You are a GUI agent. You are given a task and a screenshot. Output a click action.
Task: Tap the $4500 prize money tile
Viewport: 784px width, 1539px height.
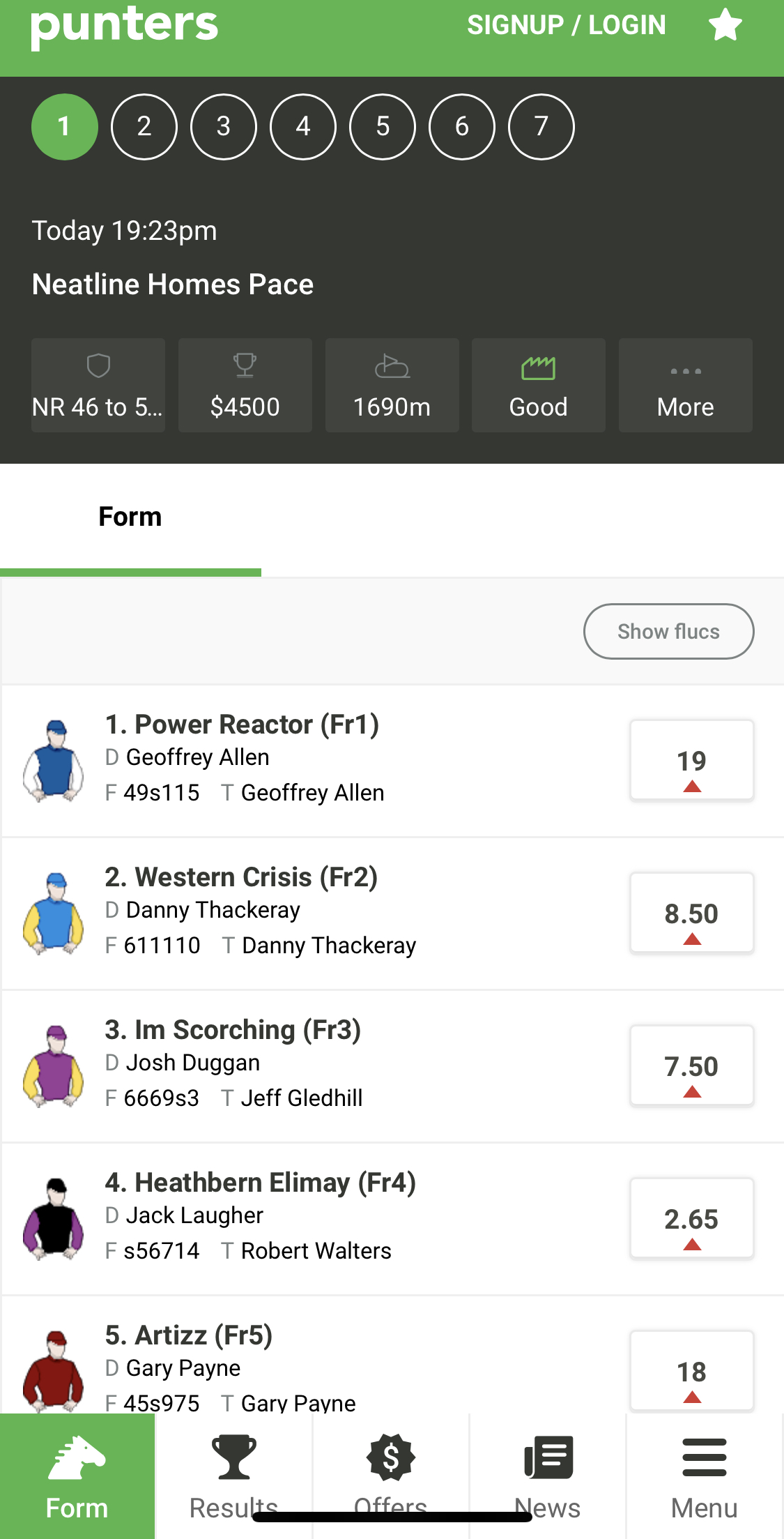pyautogui.click(x=245, y=385)
